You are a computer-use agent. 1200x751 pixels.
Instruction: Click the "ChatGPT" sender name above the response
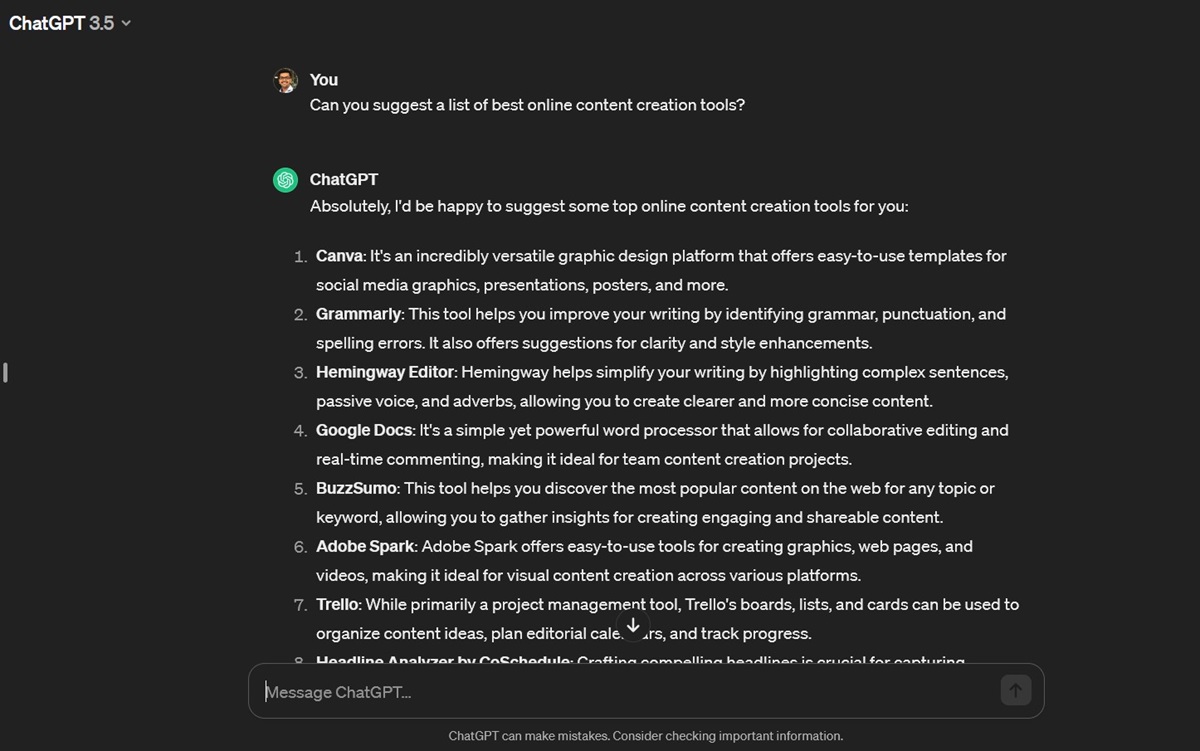coord(344,180)
